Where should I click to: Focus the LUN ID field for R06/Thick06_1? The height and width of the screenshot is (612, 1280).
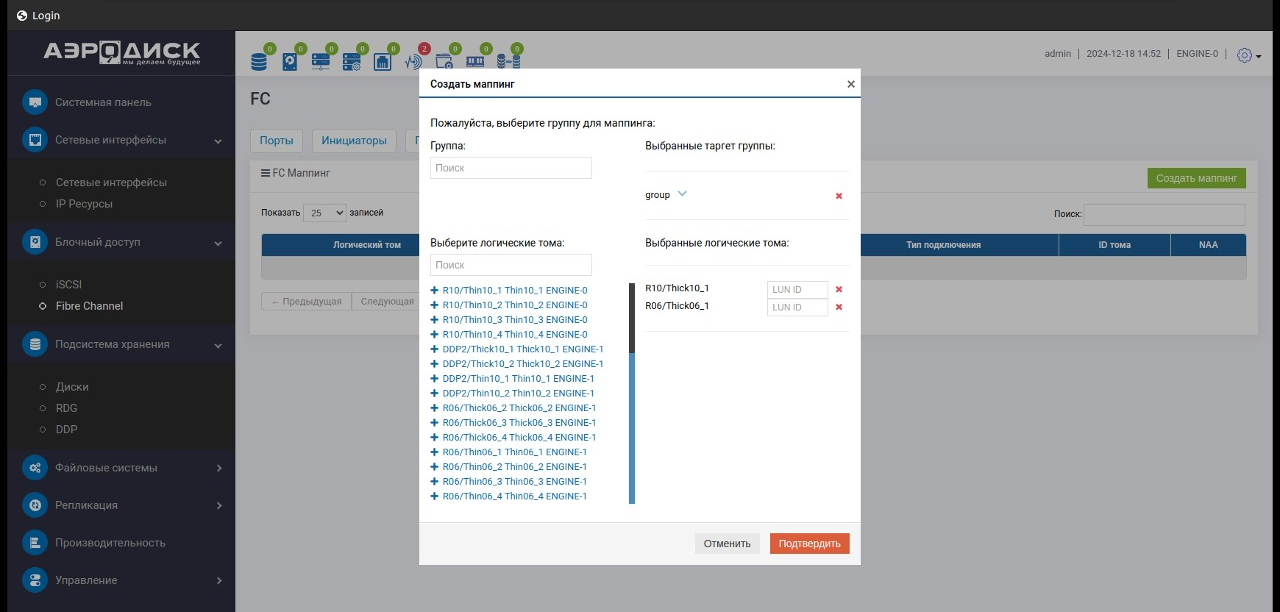pos(798,308)
